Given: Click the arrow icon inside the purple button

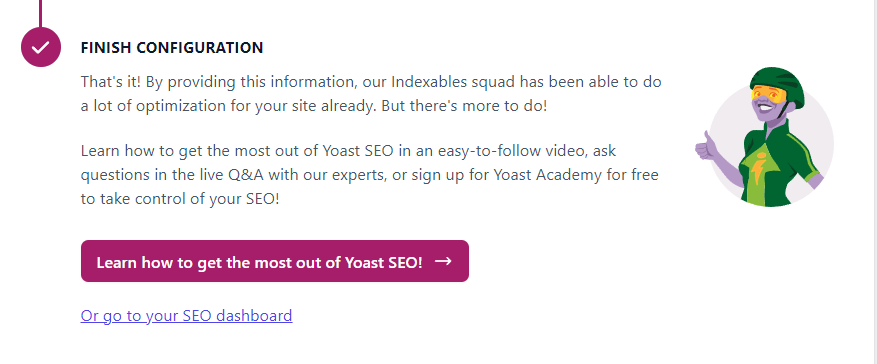Looking at the screenshot, I should [443, 261].
